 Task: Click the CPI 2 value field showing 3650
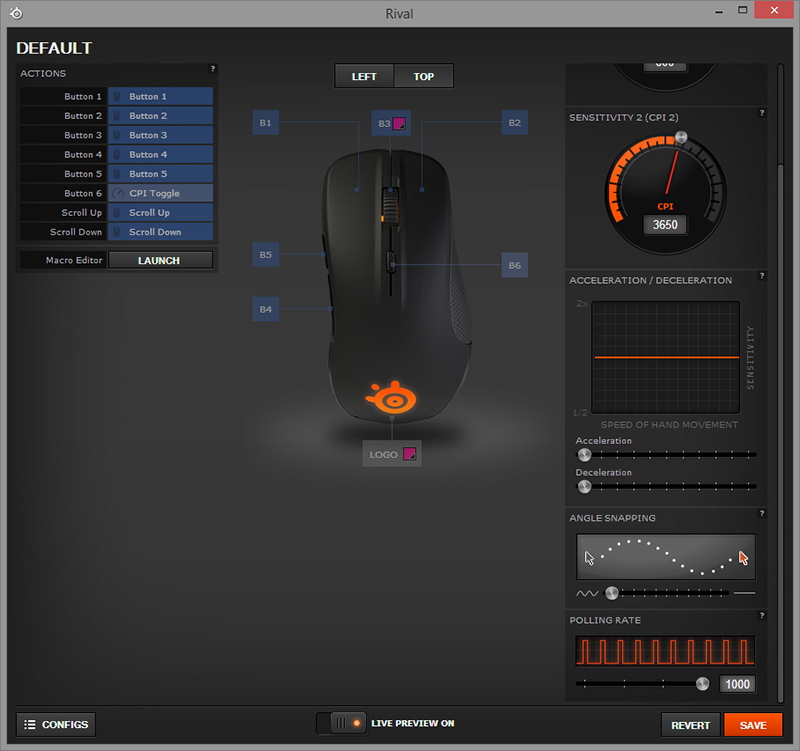click(664, 225)
